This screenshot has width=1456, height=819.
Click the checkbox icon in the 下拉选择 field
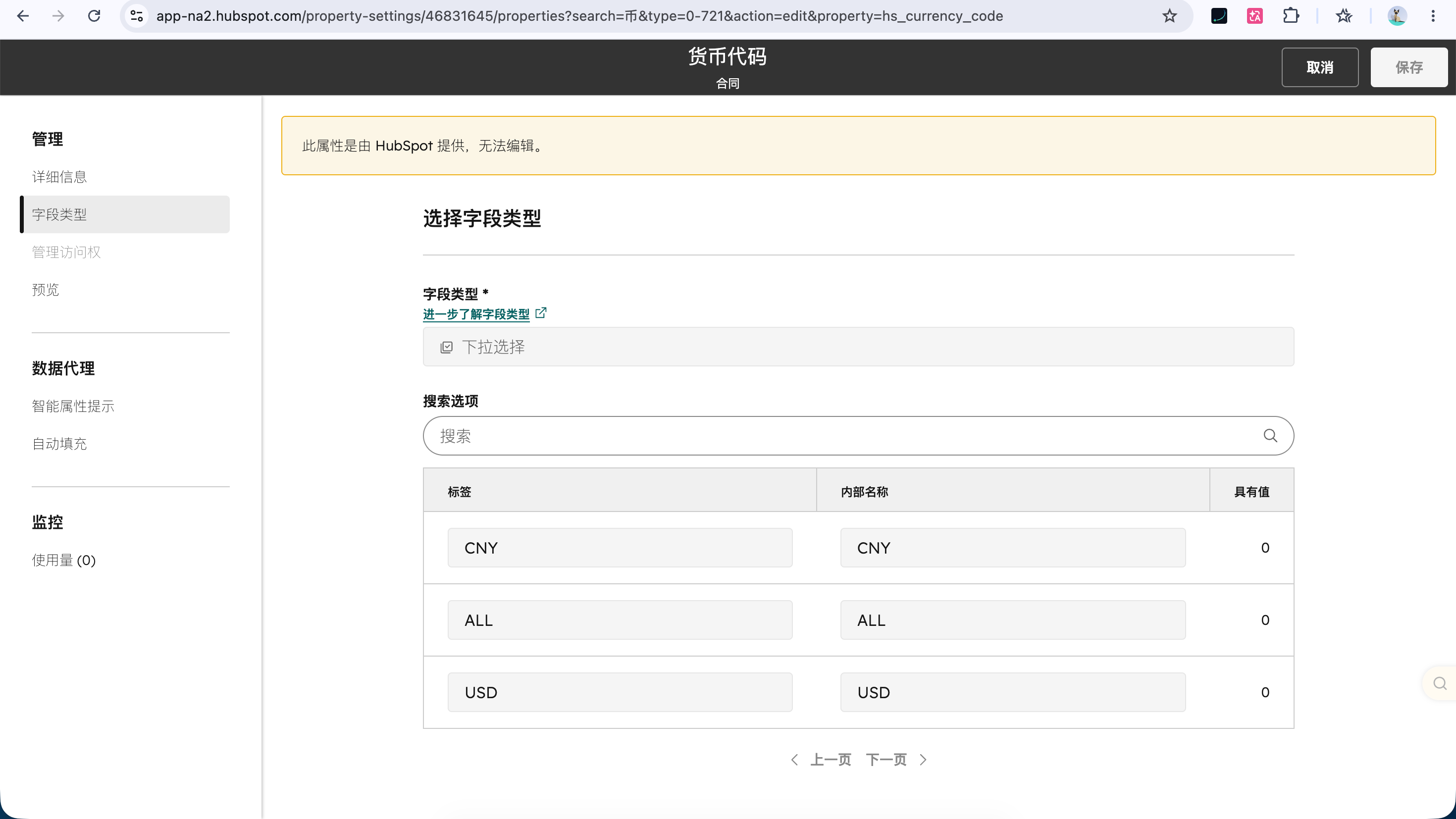(x=447, y=347)
